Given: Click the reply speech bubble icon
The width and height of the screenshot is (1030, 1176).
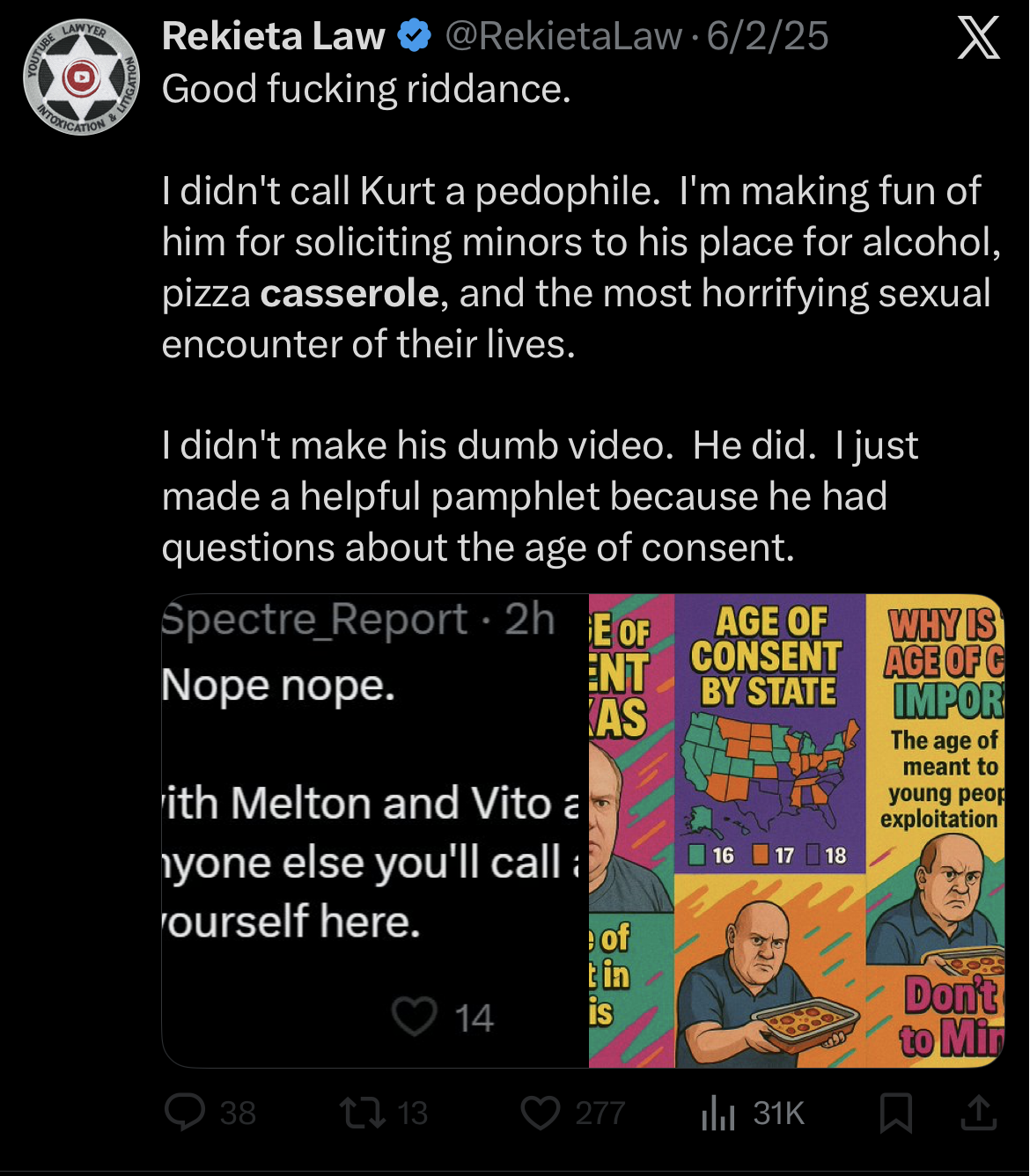Looking at the screenshot, I should pyautogui.click(x=185, y=1112).
